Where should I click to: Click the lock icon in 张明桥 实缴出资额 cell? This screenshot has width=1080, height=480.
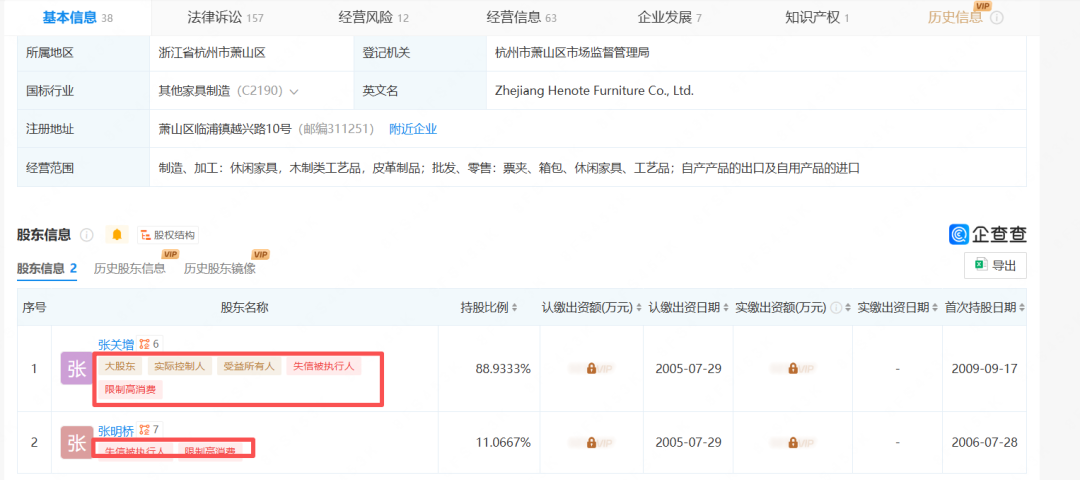point(793,443)
